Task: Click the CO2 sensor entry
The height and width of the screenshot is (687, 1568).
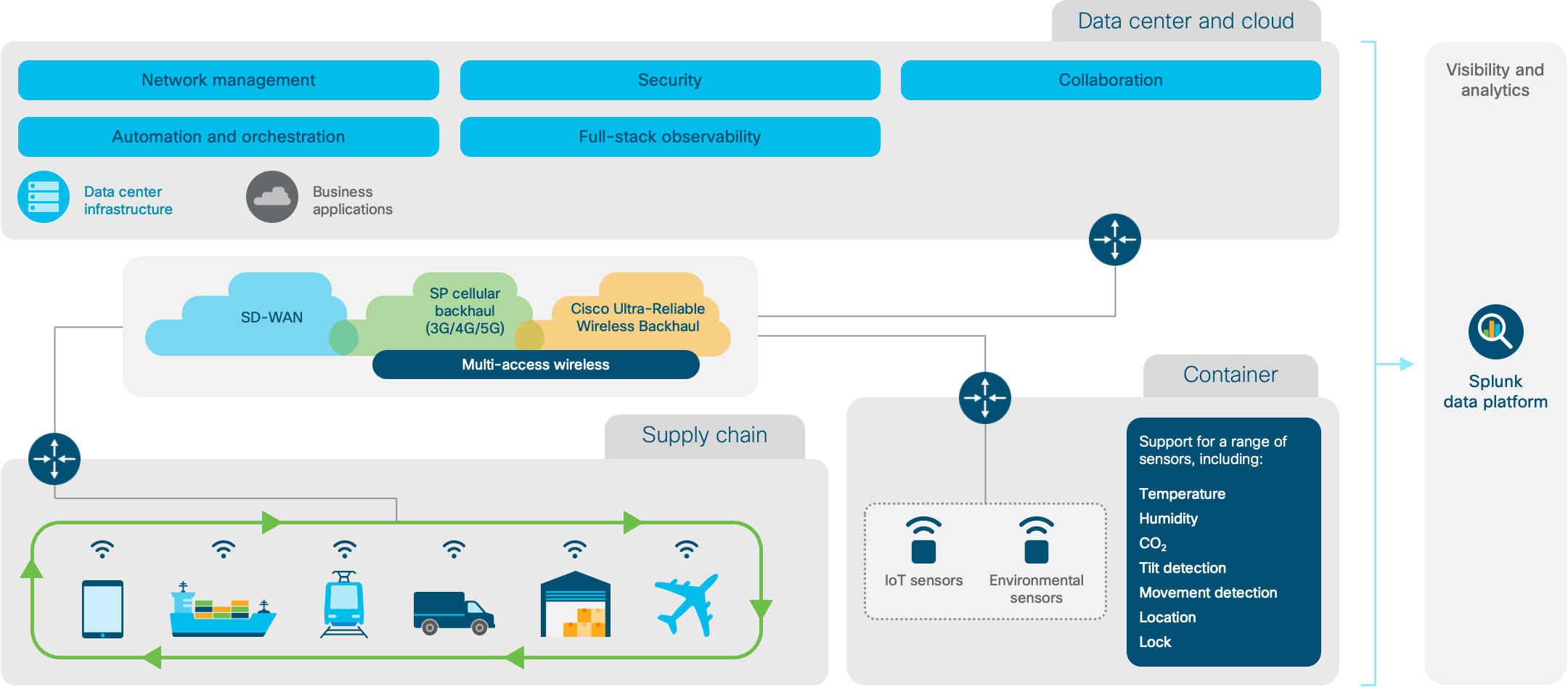Action: pyautogui.click(x=1153, y=544)
